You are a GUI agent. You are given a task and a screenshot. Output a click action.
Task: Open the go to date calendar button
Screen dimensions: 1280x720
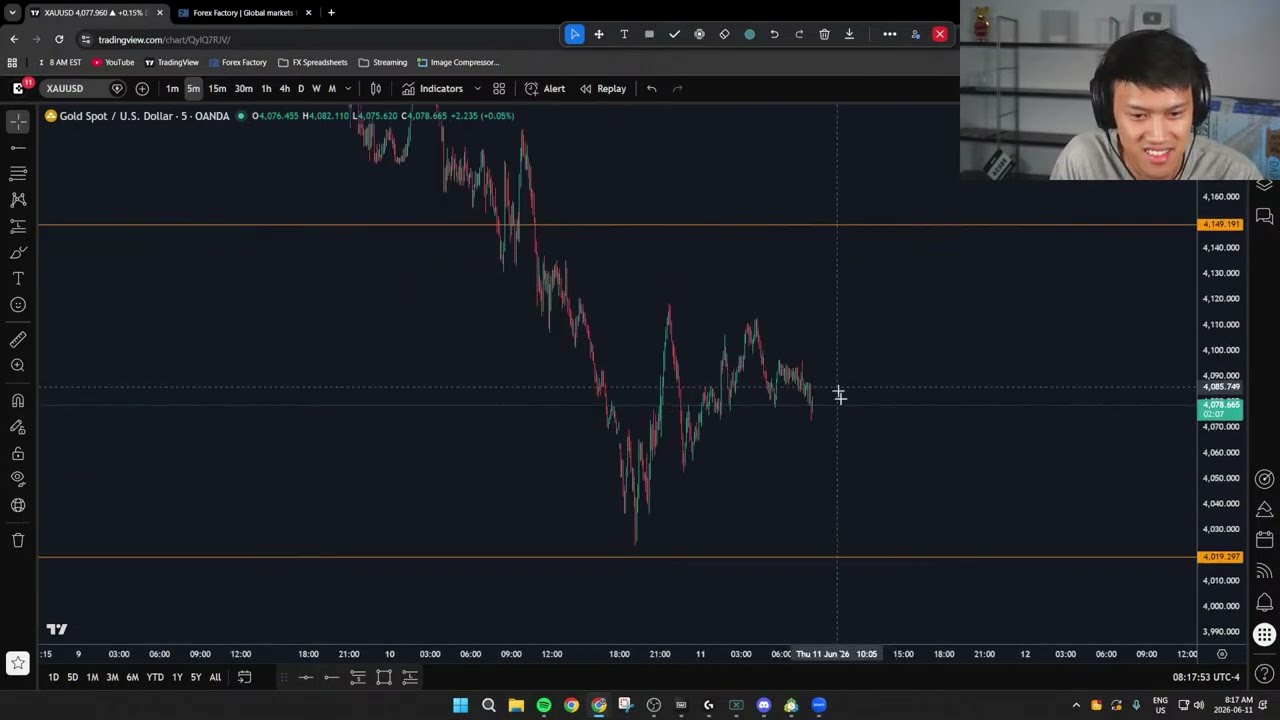click(244, 677)
